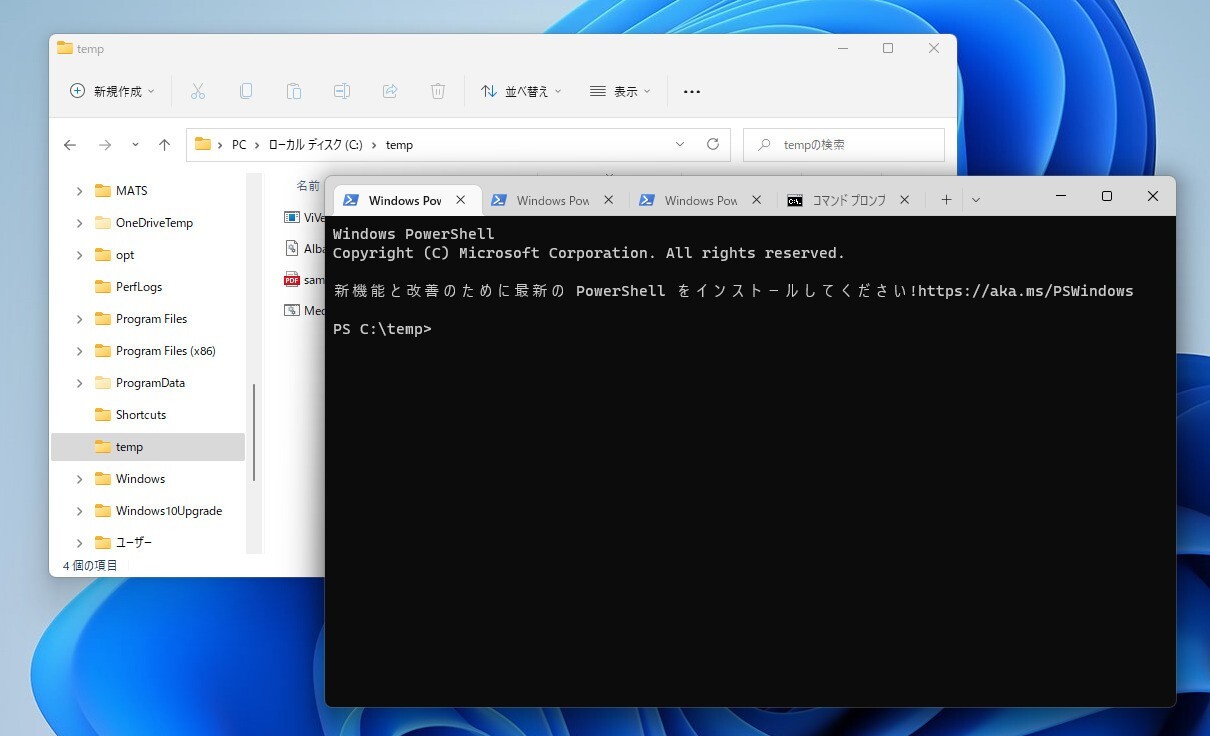Close the third Windows PowerShell tab

click(756, 200)
